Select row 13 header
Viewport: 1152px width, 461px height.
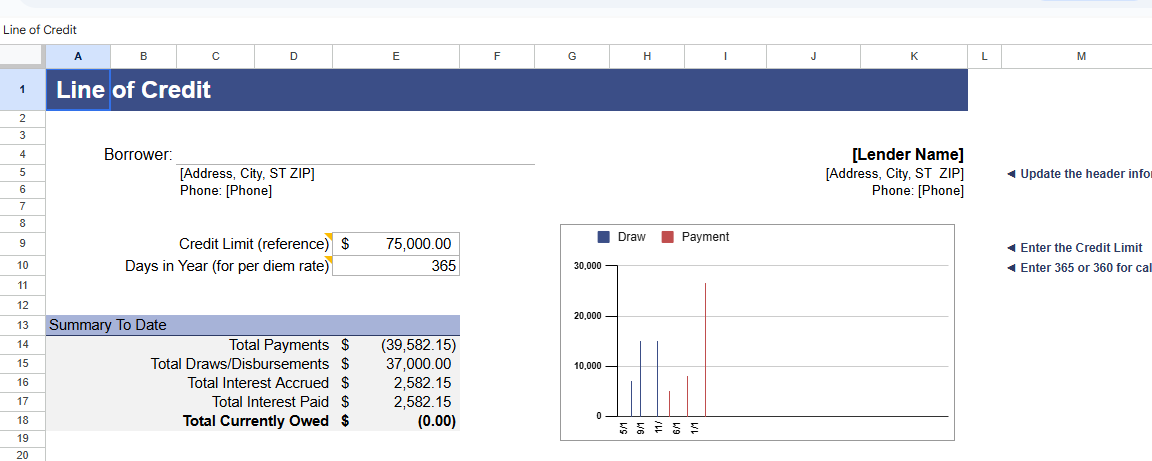(x=23, y=325)
